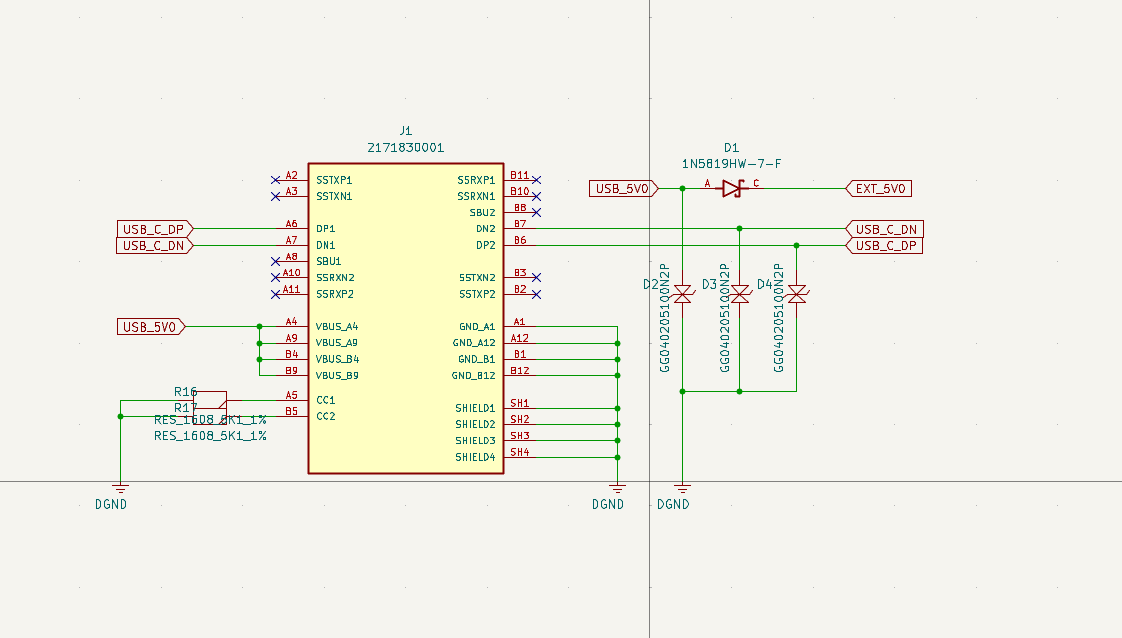Click the USB_C_DP global label on the B6 line
The height and width of the screenshot is (638, 1122).
pos(884,245)
